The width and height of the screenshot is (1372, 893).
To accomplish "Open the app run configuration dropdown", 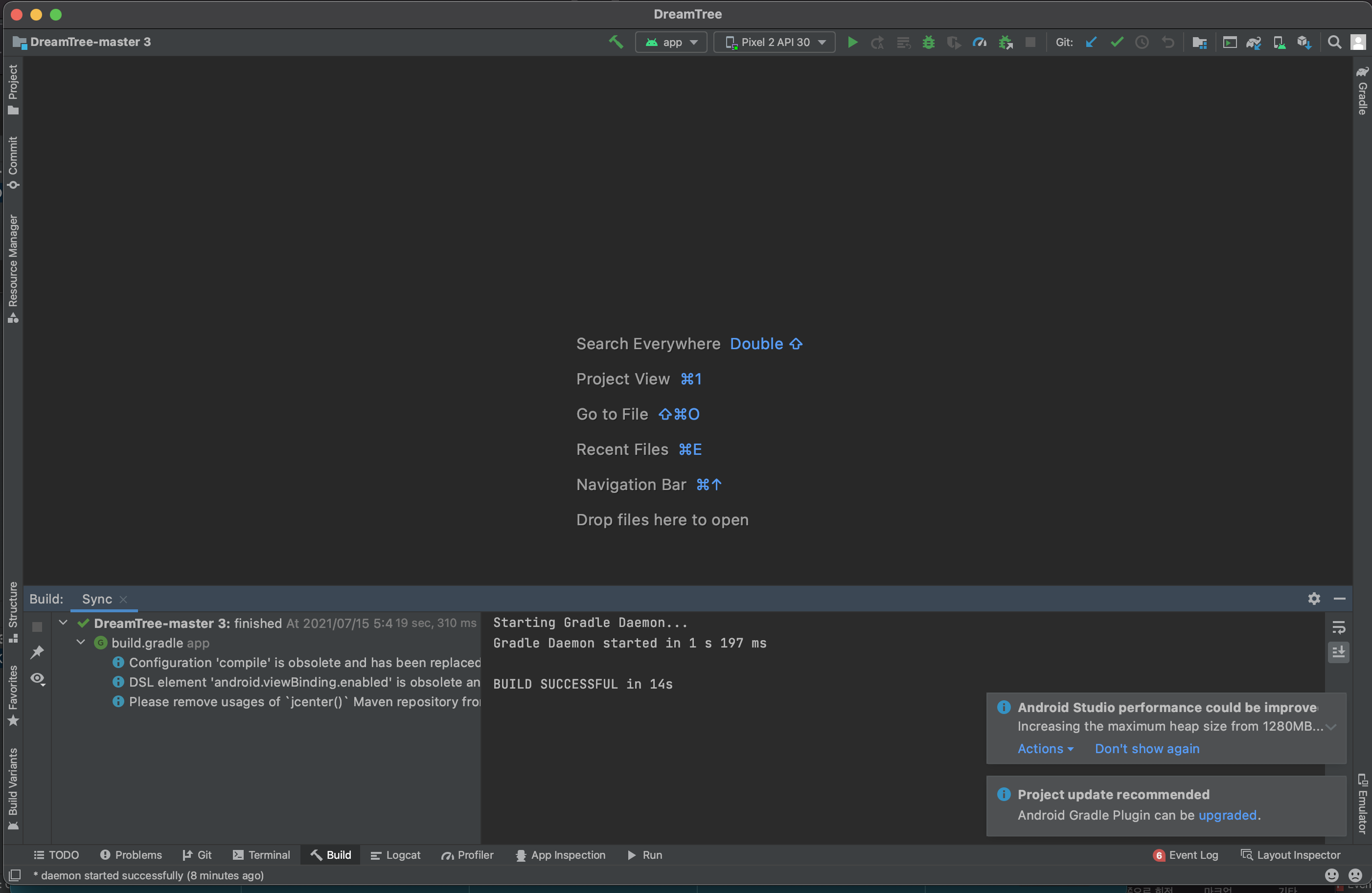I will point(671,42).
